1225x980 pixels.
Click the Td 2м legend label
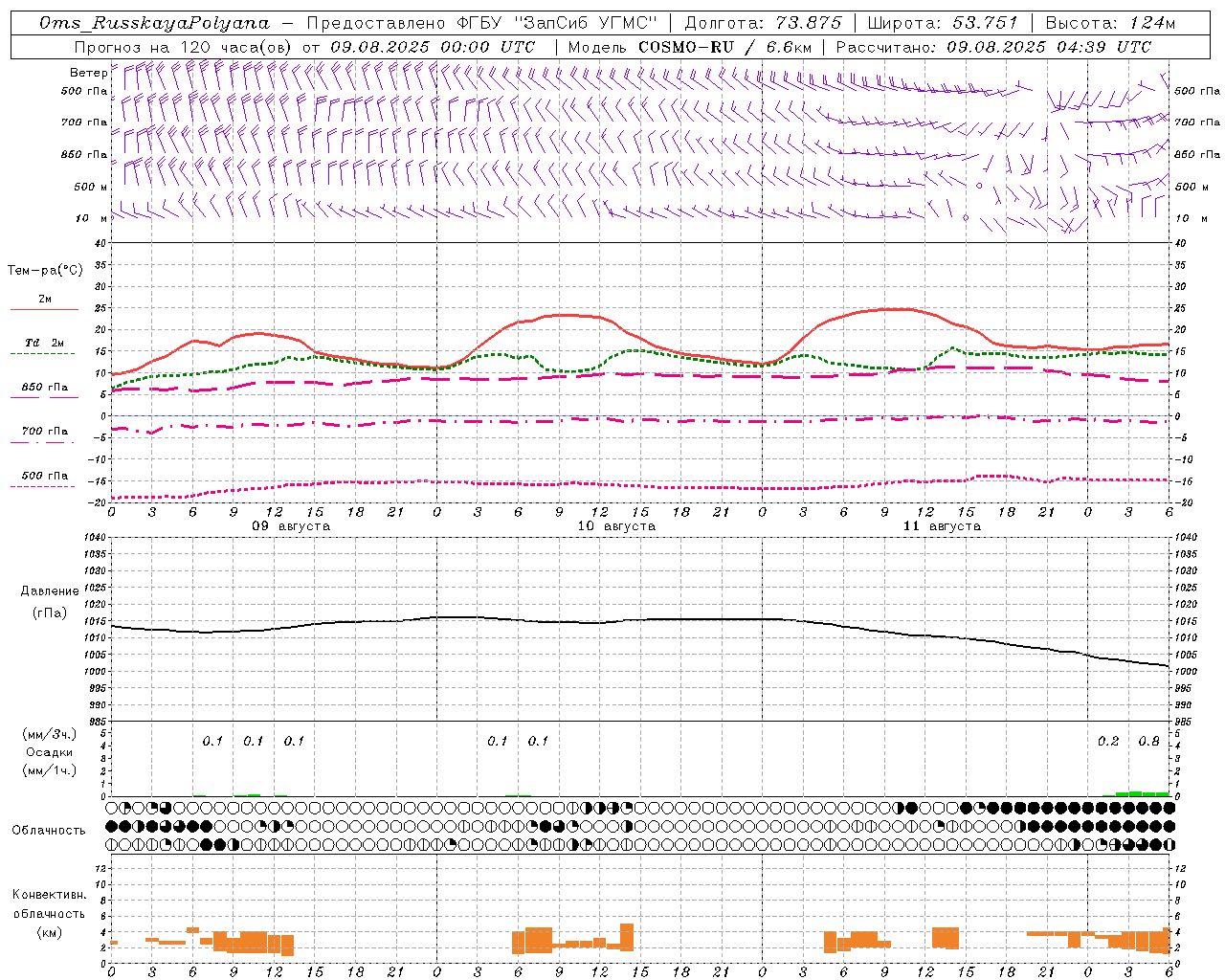tap(44, 343)
